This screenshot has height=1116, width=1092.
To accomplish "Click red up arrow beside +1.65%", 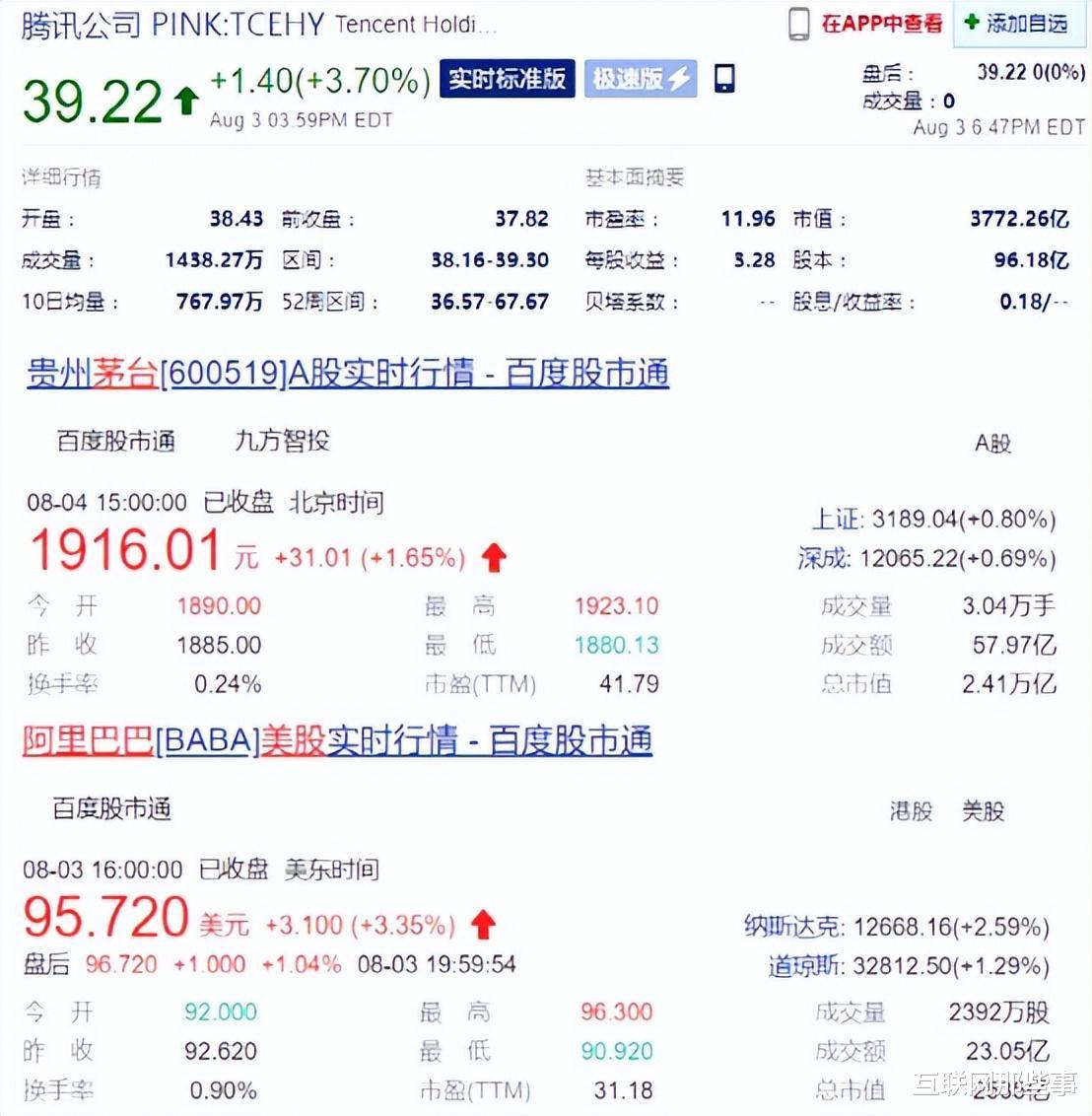I will [494, 557].
